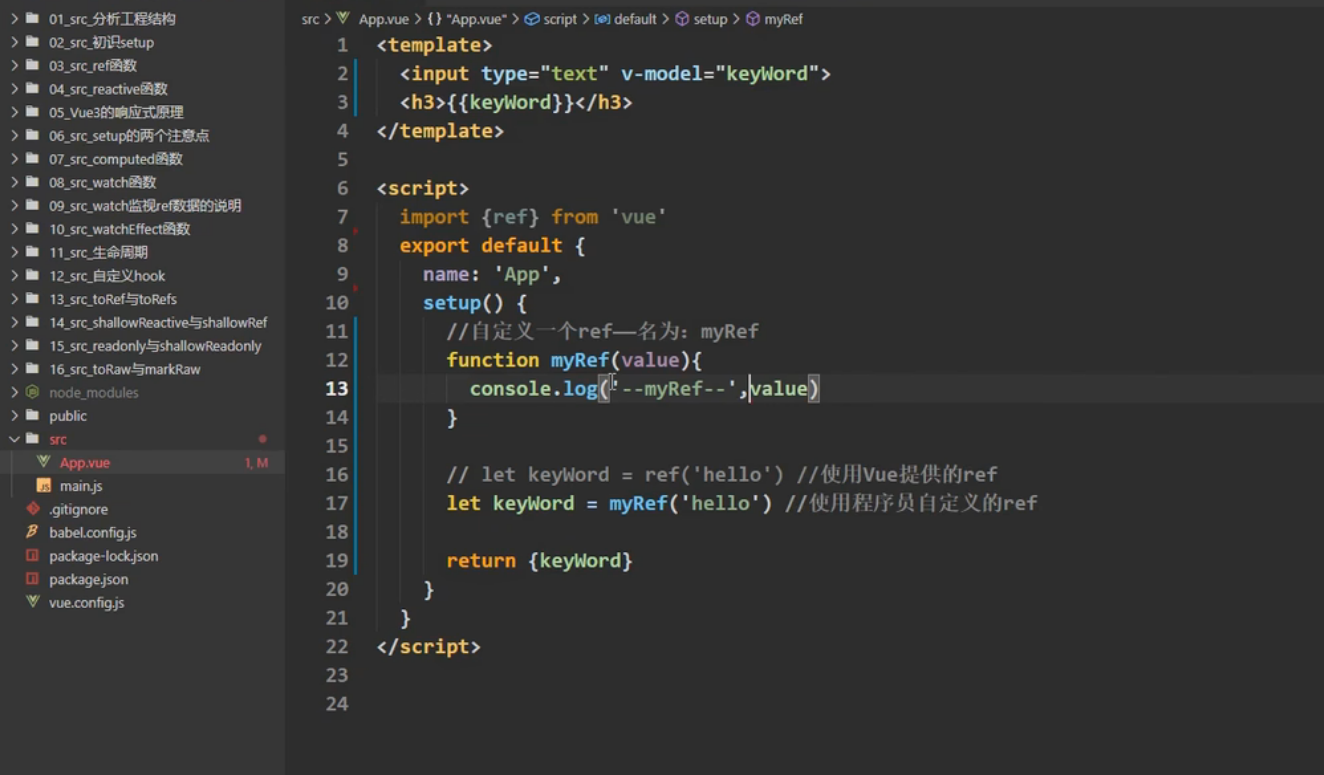Click the closing </script> tag
1324x775 pixels.
point(428,647)
